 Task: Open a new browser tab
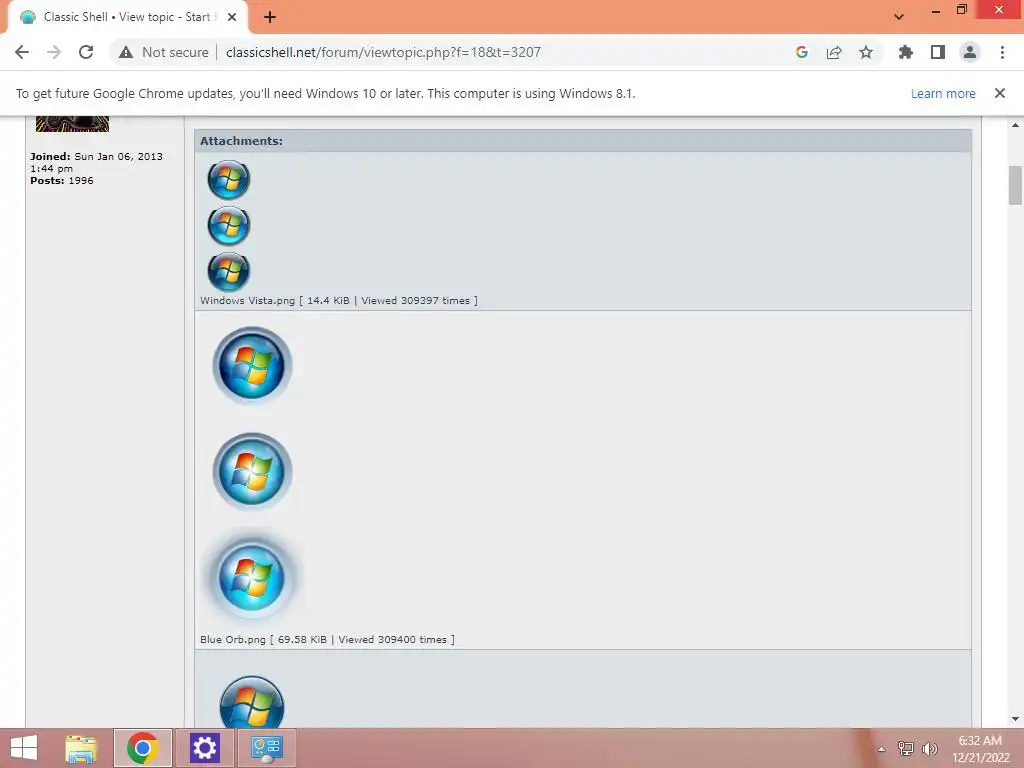pos(270,17)
